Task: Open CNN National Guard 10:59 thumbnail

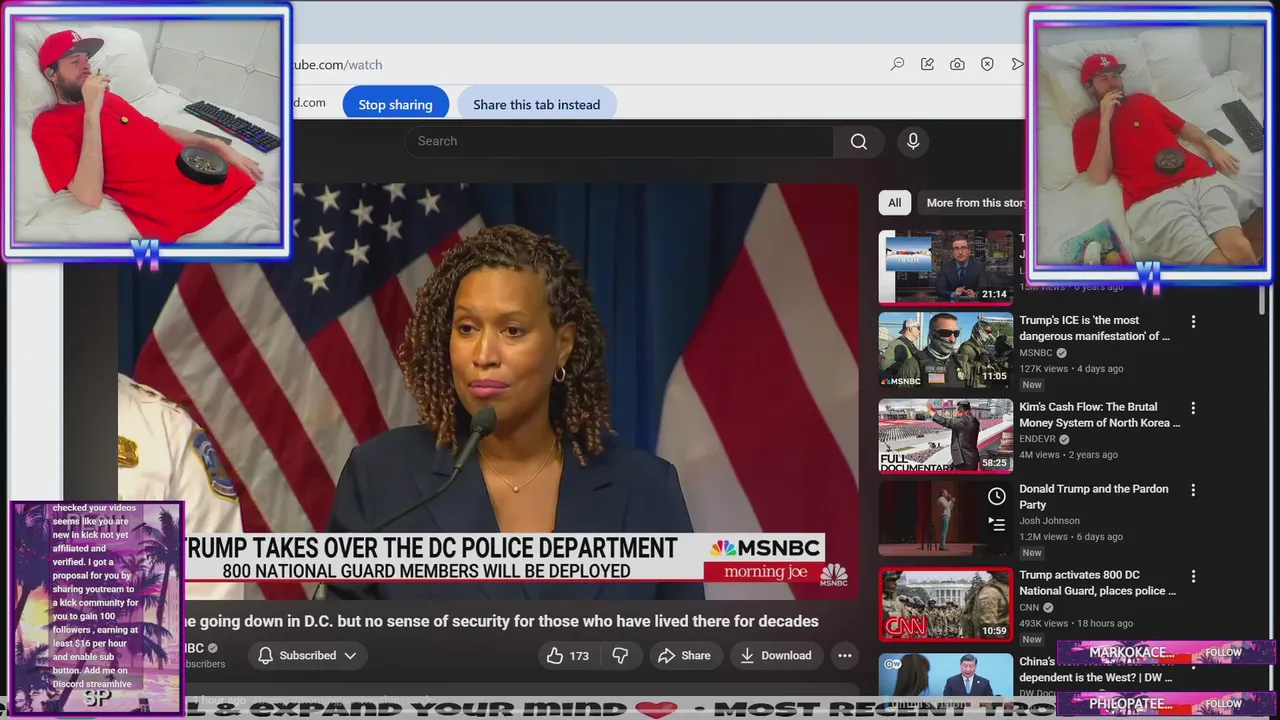Action: 946,604
